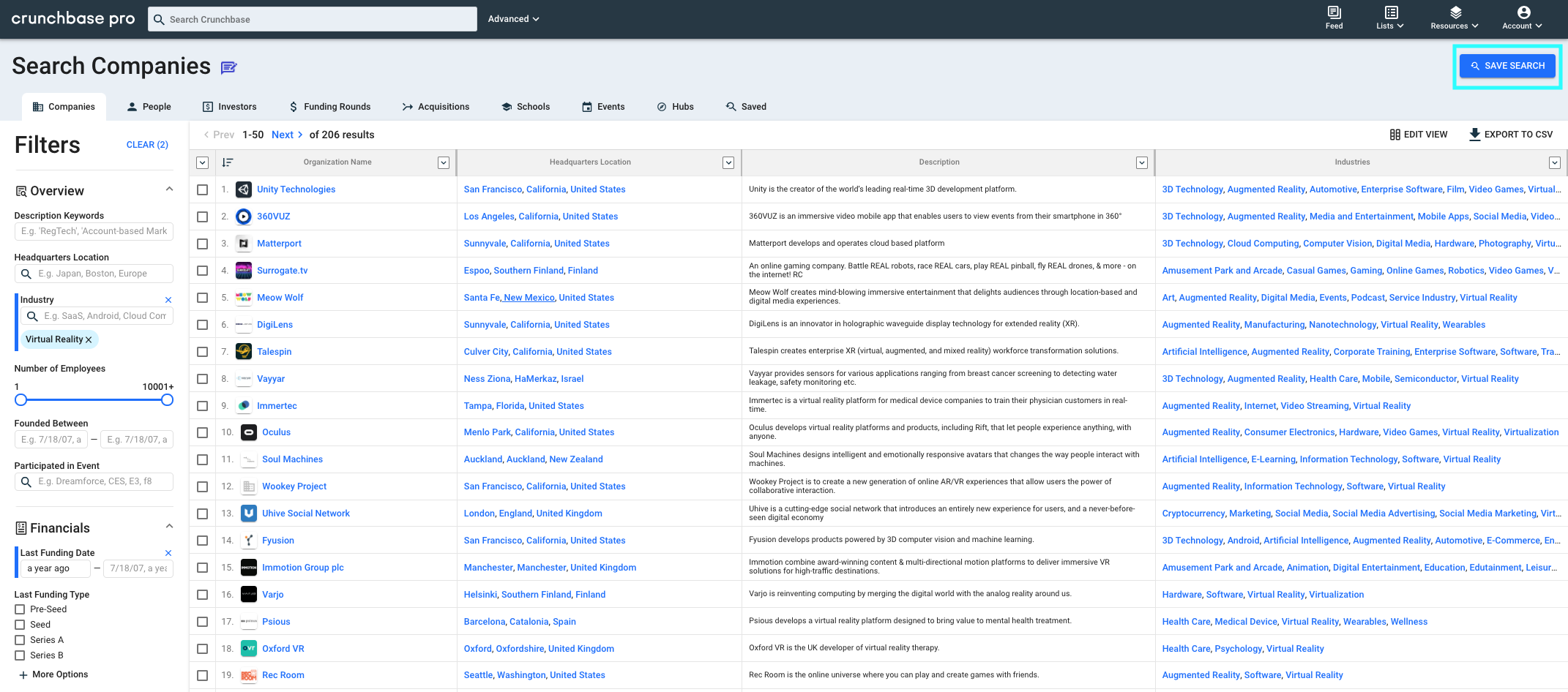This screenshot has width=1568, height=692.
Task: Switch to the Funding Rounds tab
Action: pos(330,107)
